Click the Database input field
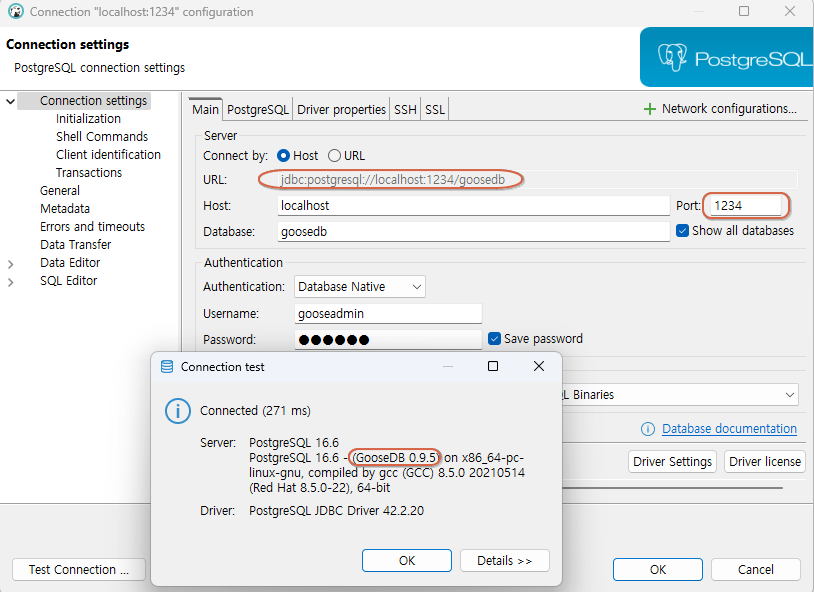 pyautogui.click(x=473, y=232)
